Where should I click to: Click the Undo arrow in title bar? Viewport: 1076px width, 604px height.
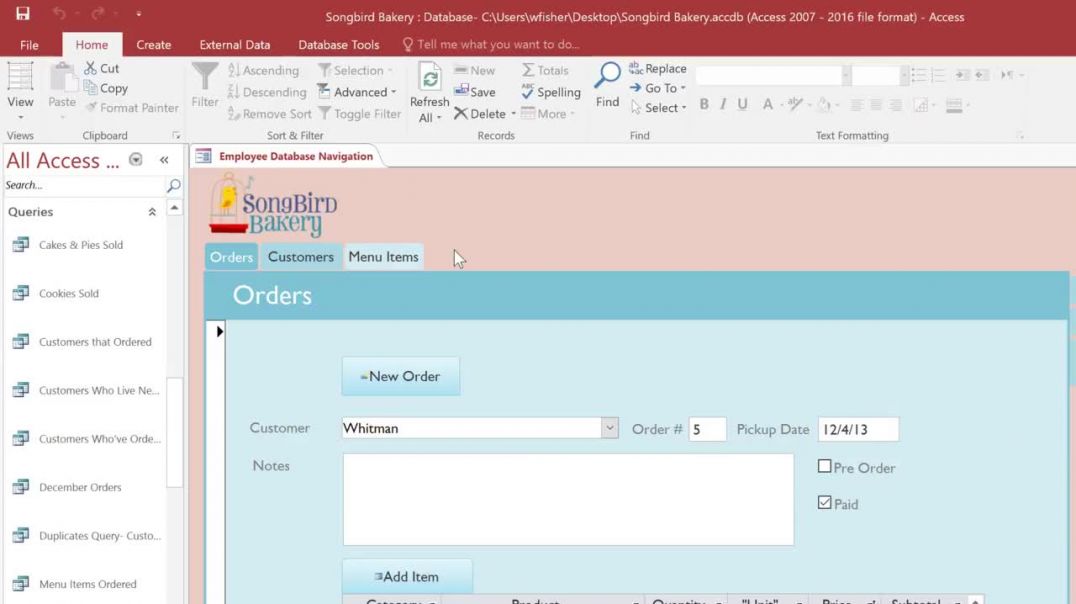(x=59, y=13)
